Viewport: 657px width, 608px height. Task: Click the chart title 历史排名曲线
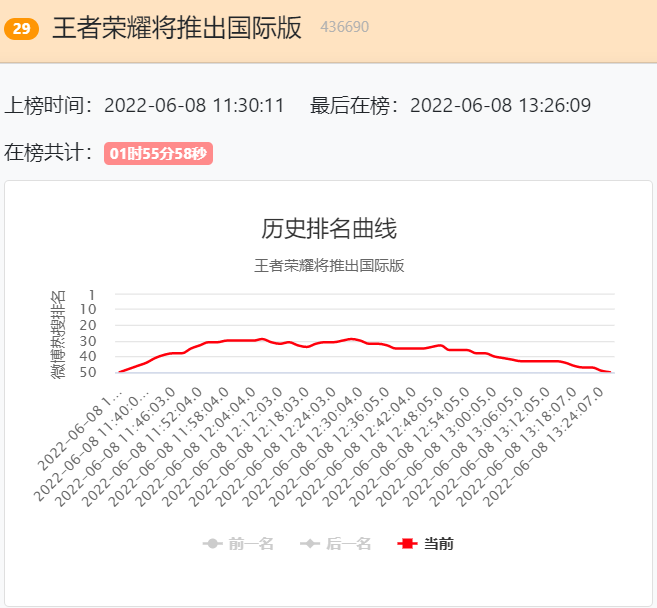pos(329,229)
